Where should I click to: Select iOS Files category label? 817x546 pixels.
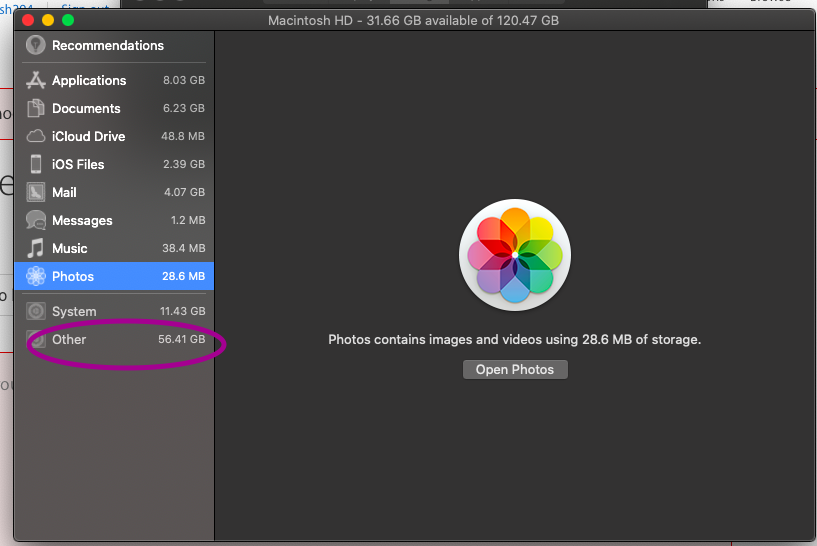point(78,164)
